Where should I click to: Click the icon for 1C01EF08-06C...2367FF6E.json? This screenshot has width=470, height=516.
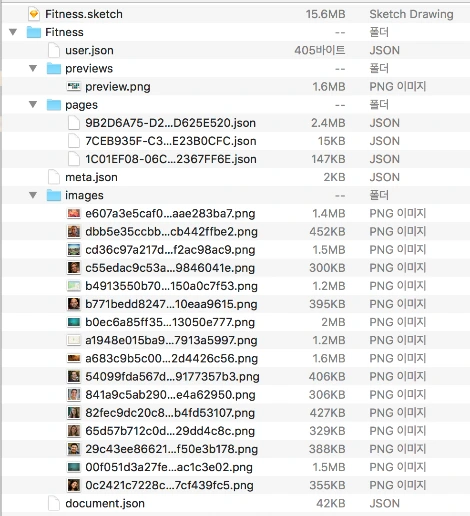(x=74, y=159)
